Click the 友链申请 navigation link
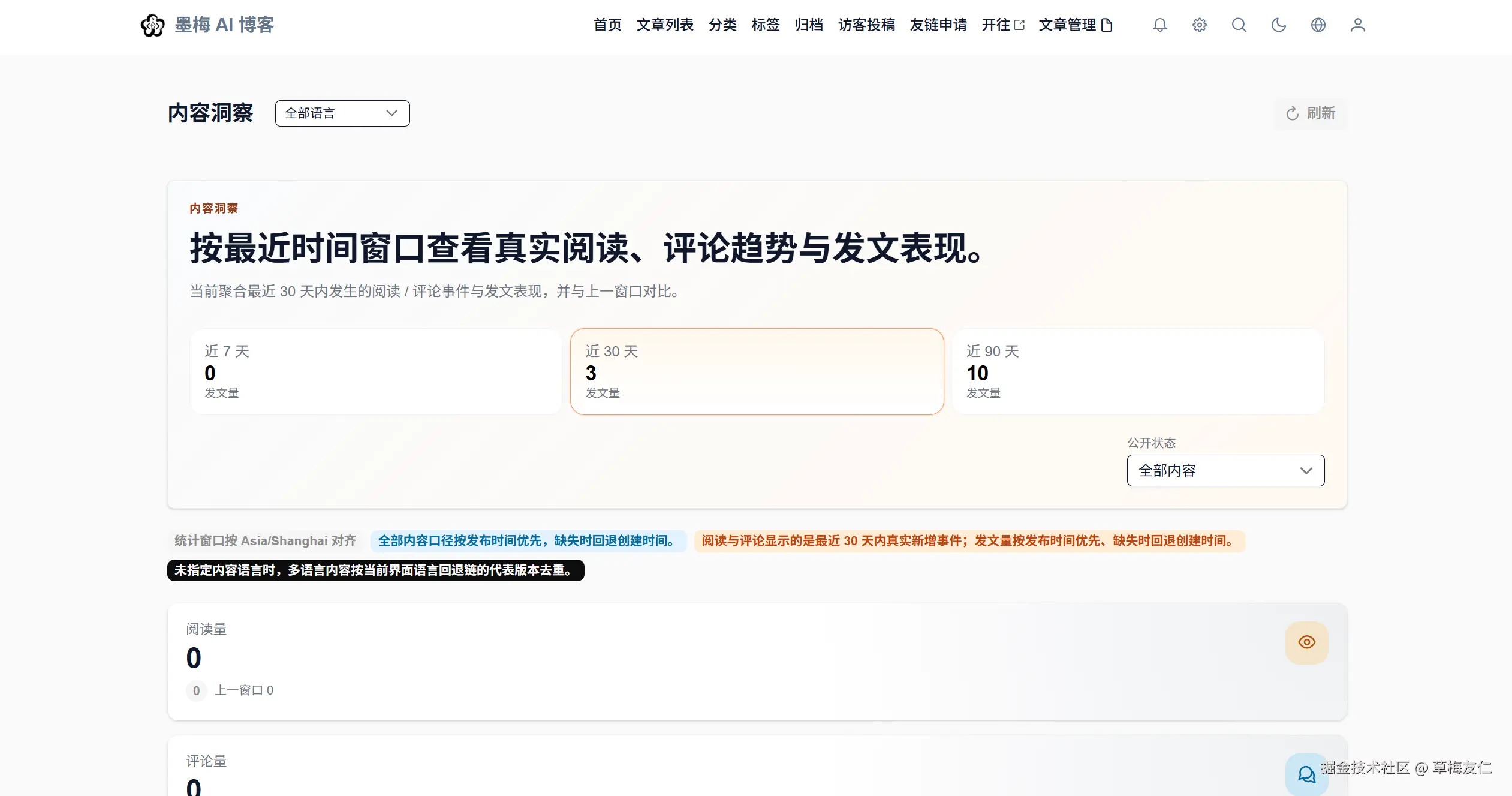This screenshot has width=1512, height=796. (938, 25)
